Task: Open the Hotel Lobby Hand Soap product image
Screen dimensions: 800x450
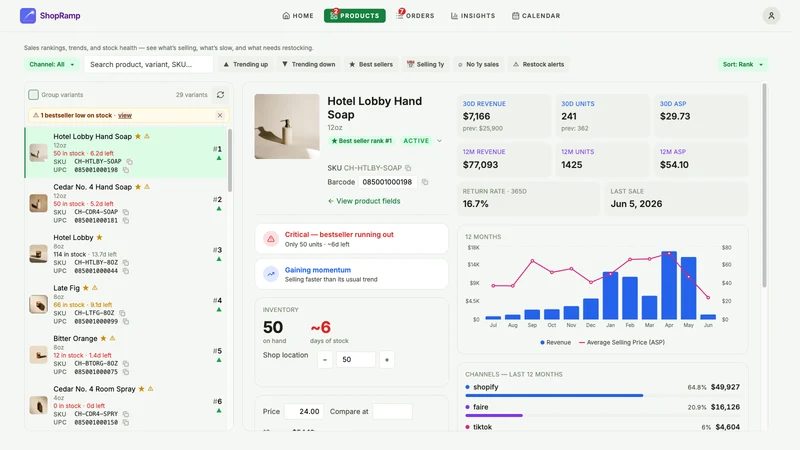Action: coord(287,126)
